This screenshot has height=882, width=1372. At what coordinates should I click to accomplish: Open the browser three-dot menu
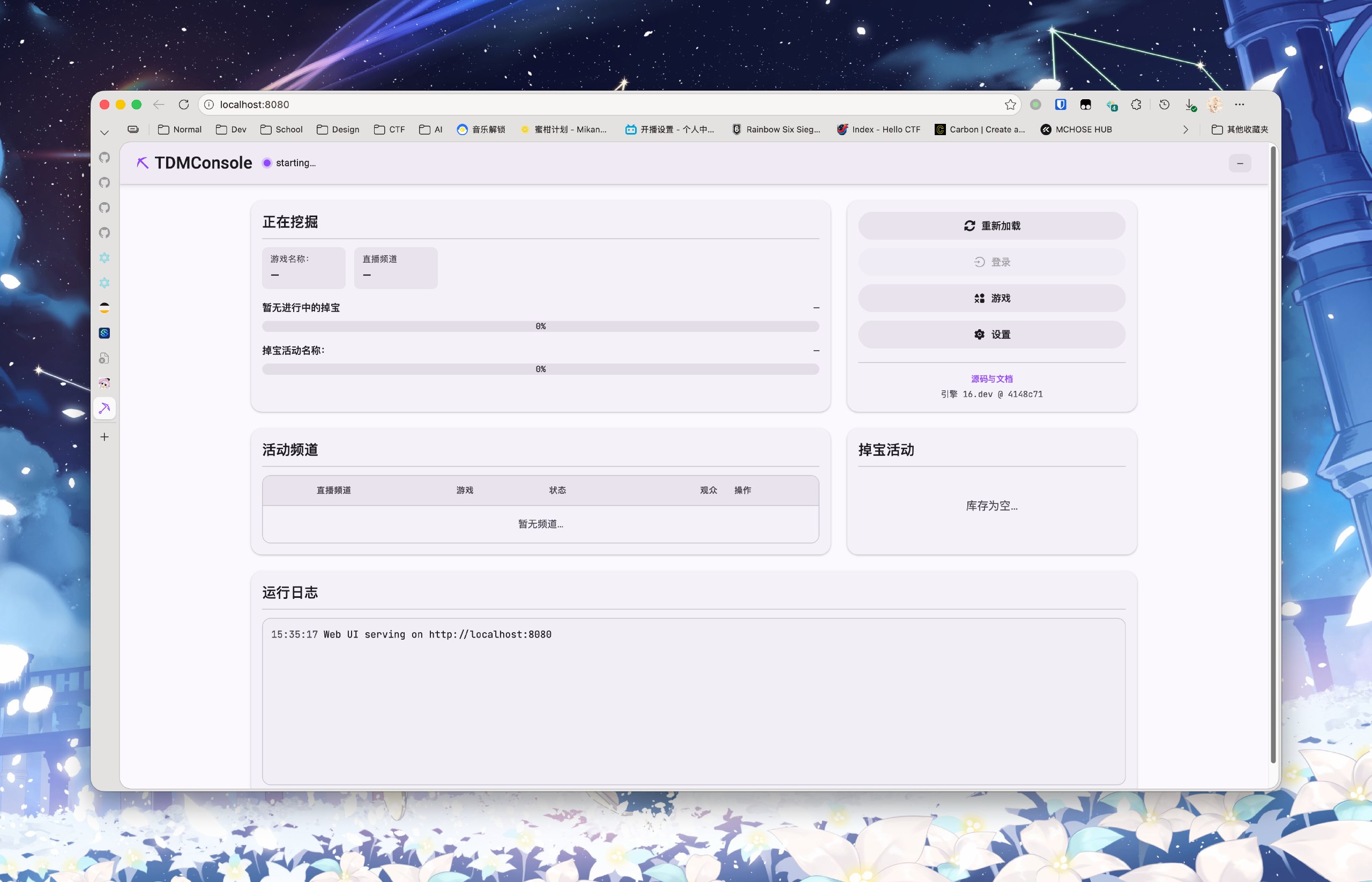[1240, 104]
